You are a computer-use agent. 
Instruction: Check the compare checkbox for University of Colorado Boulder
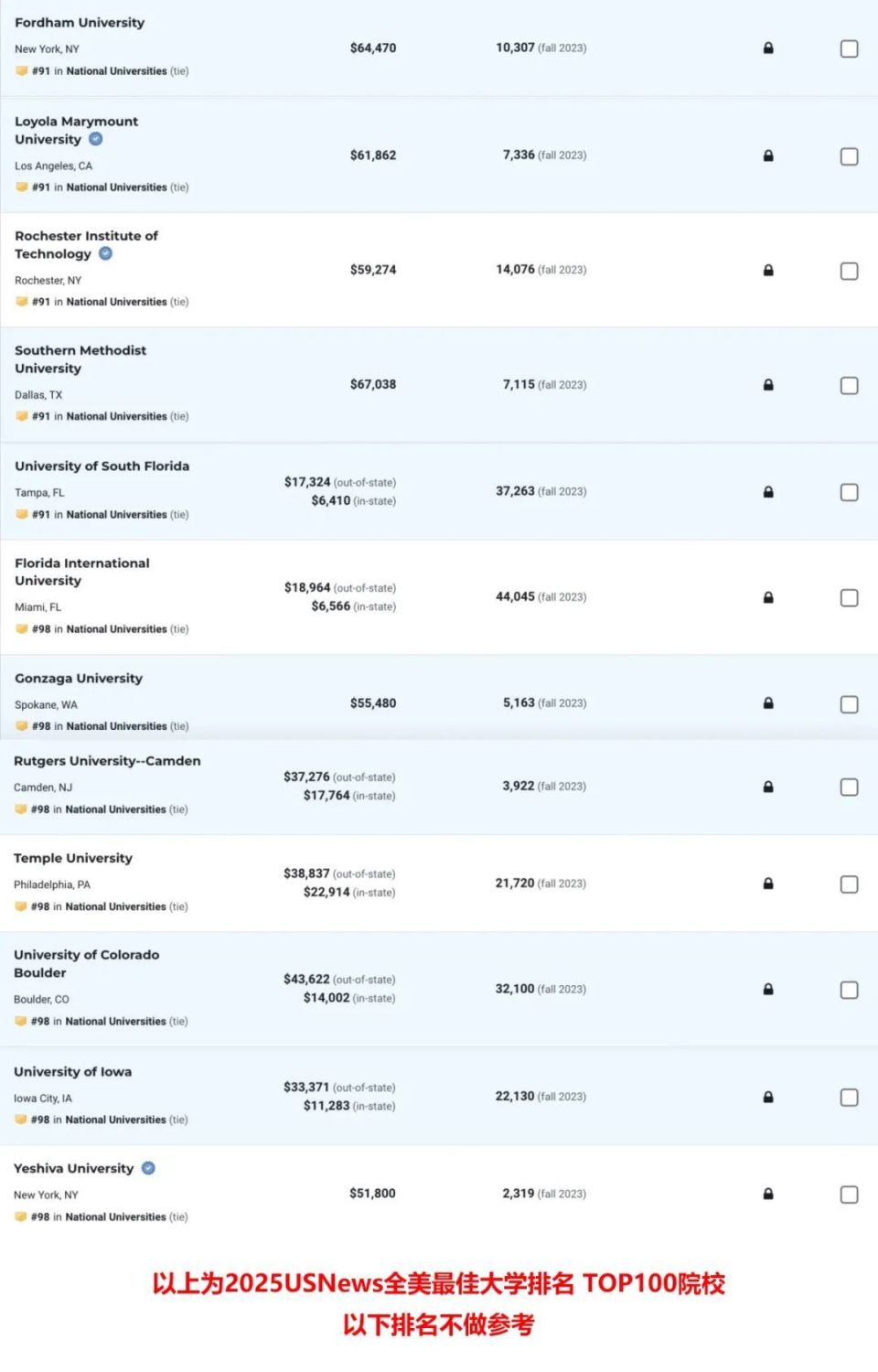[x=848, y=989]
